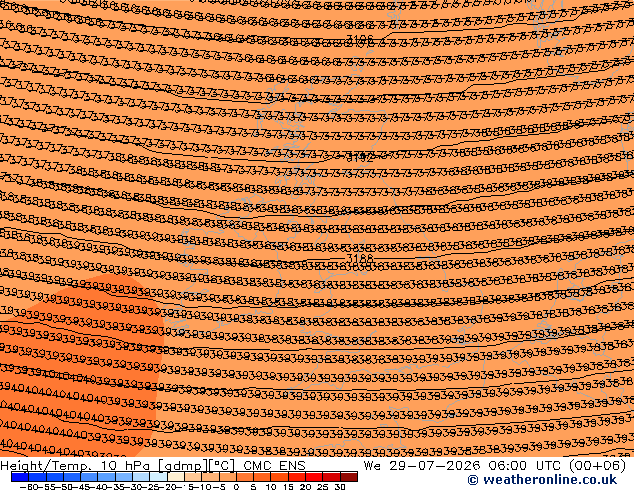Select legend swatch between -45 and -40
Image resolution: width=634 pixels, height=490 pixels.
tap(89, 477)
